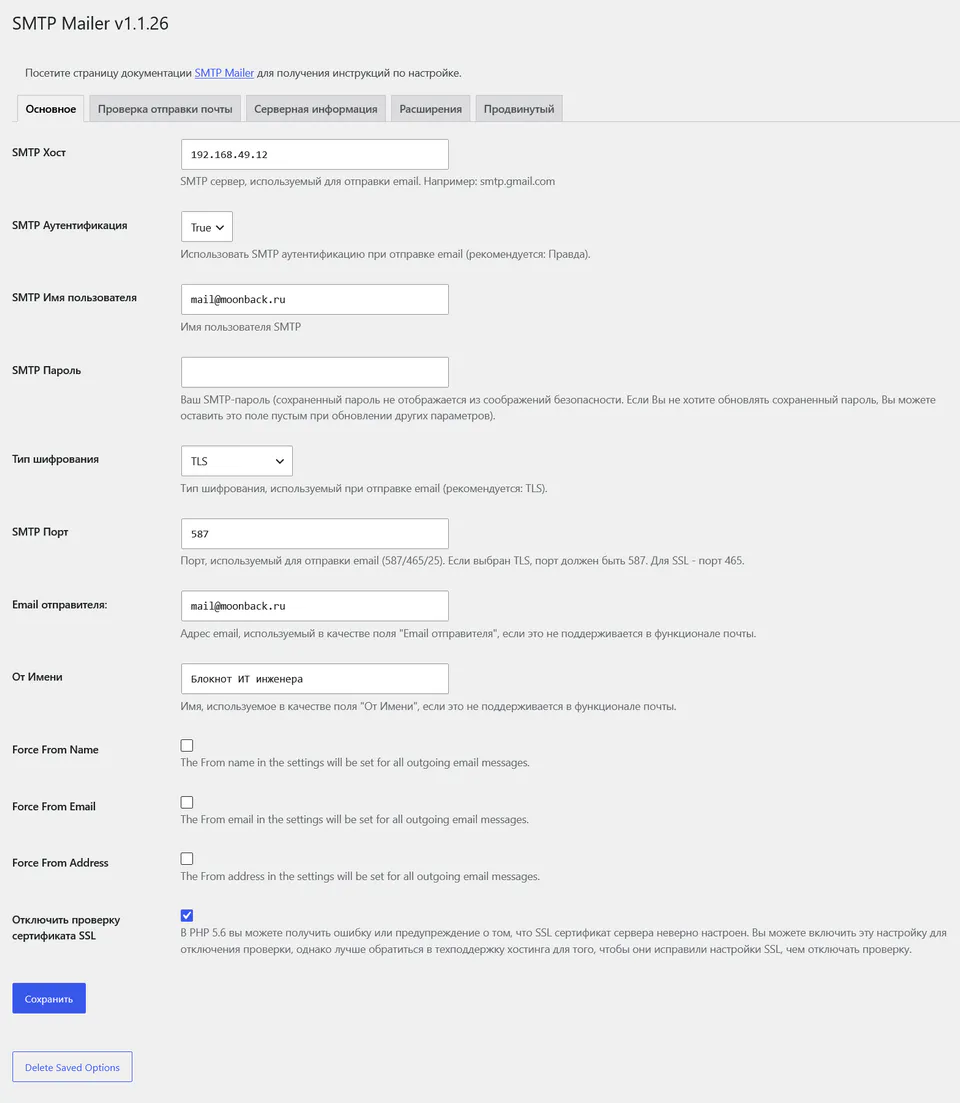Click the Delete Saved Options button
This screenshot has width=960, height=1103.
pyautogui.click(x=72, y=1066)
